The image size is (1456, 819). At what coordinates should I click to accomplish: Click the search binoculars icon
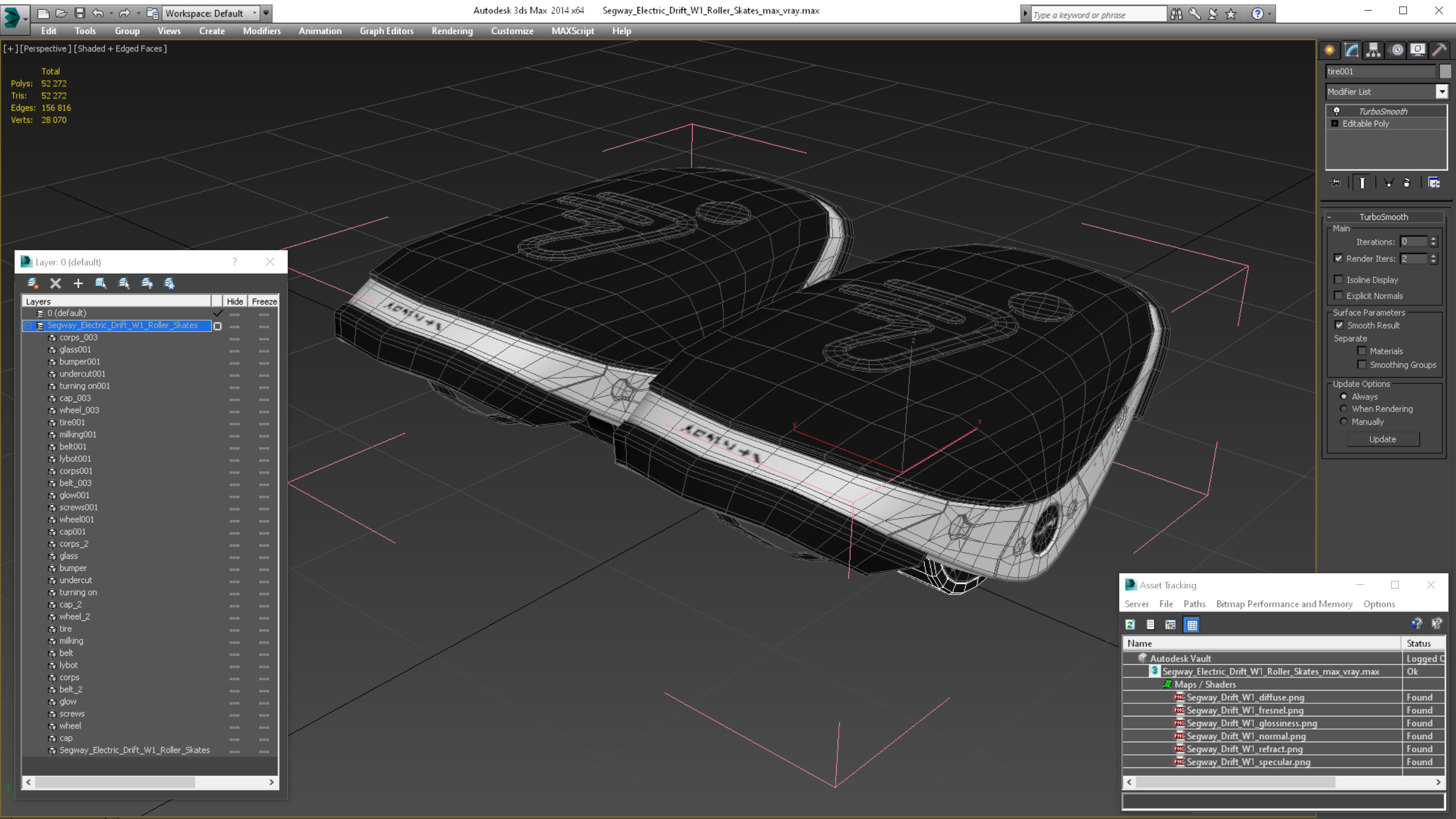(x=1176, y=14)
